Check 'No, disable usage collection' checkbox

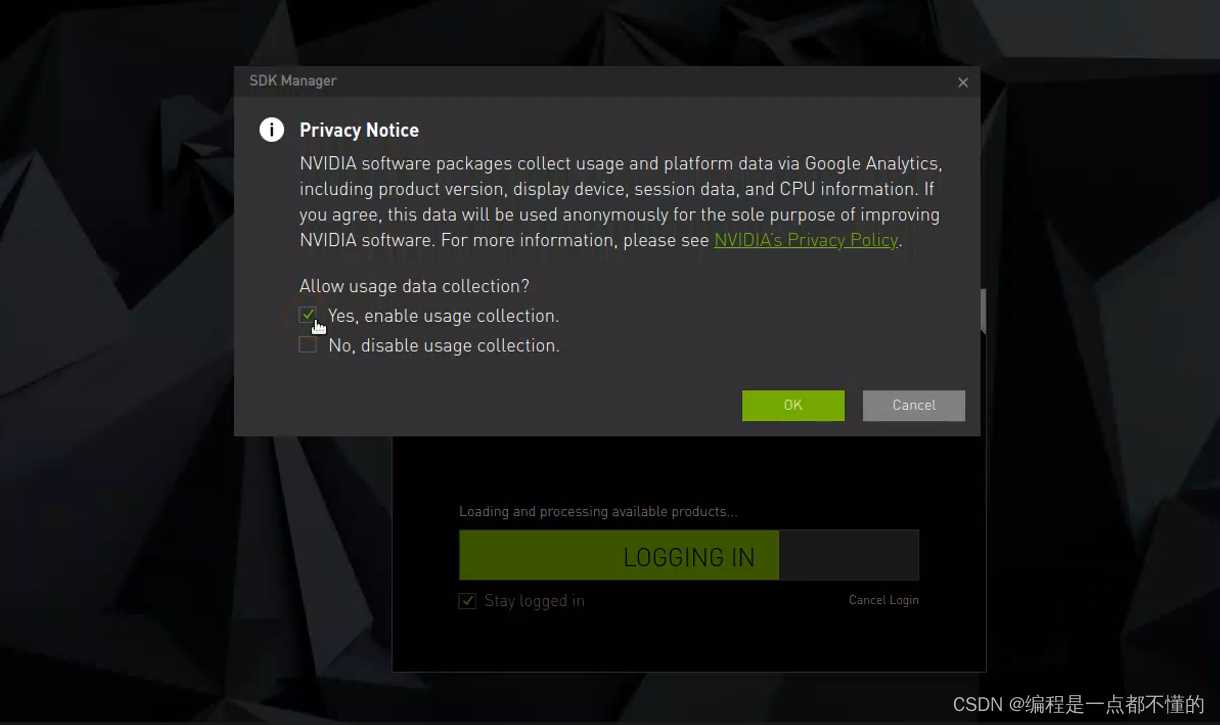coord(308,345)
